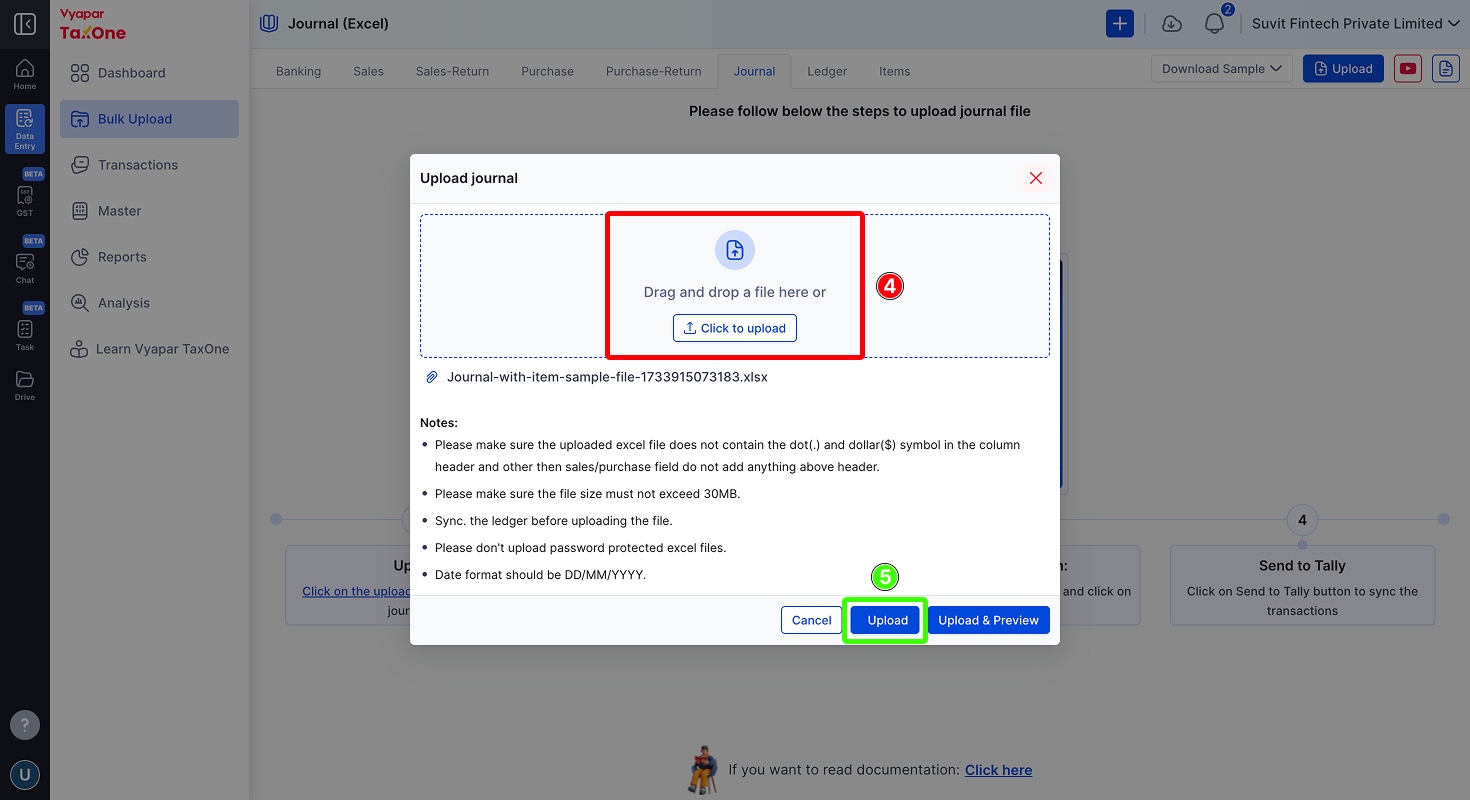Collapse the sidebar with the panel icon
Screen dimensions: 1470x800
tap(25, 24)
